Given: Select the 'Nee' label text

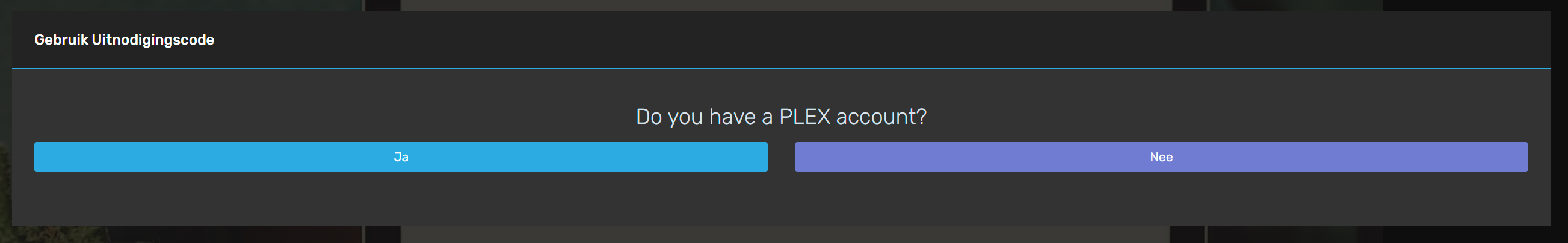Looking at the screenshot, I should pos(1161,157).
